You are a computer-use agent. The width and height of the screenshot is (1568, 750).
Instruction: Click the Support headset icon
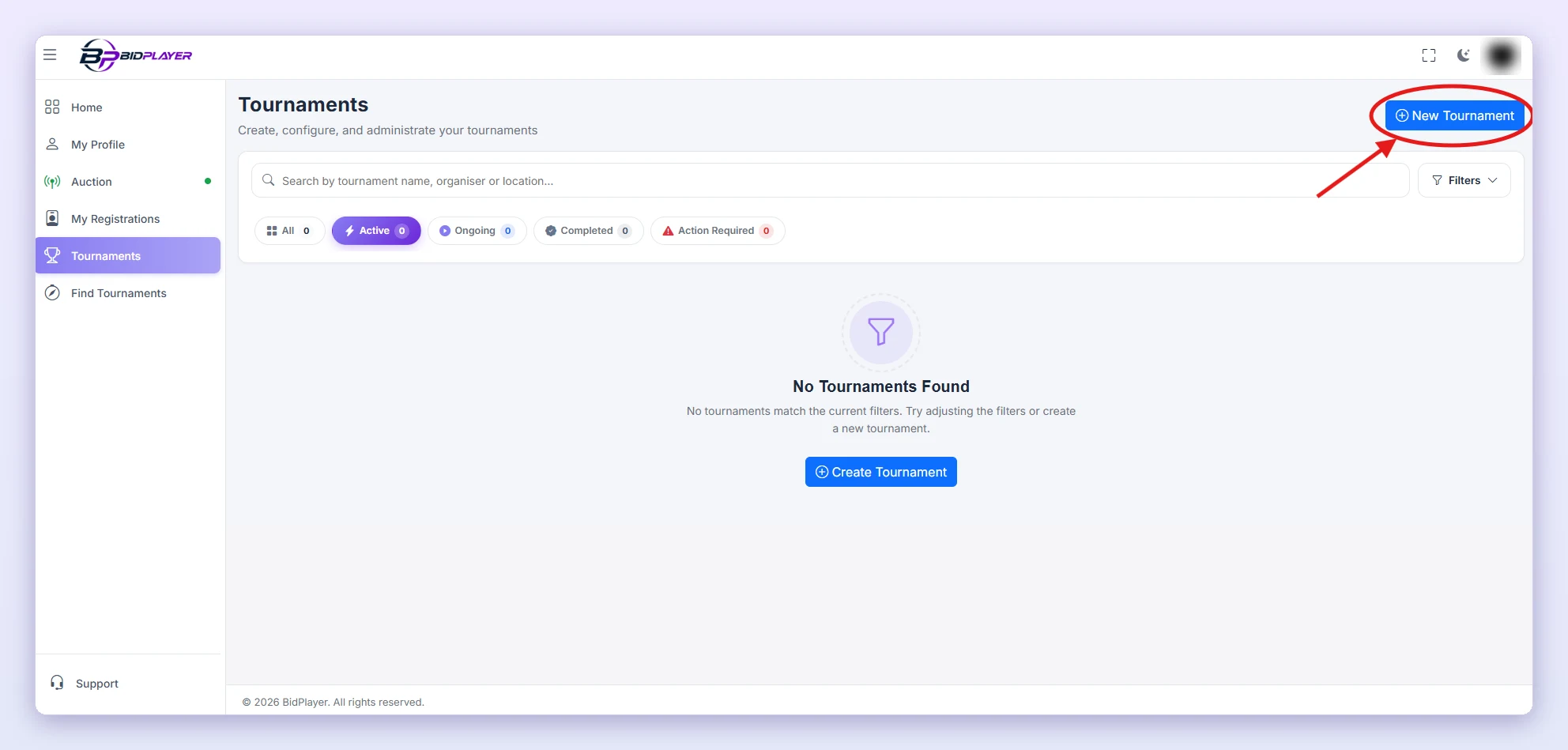coord(57,683)
